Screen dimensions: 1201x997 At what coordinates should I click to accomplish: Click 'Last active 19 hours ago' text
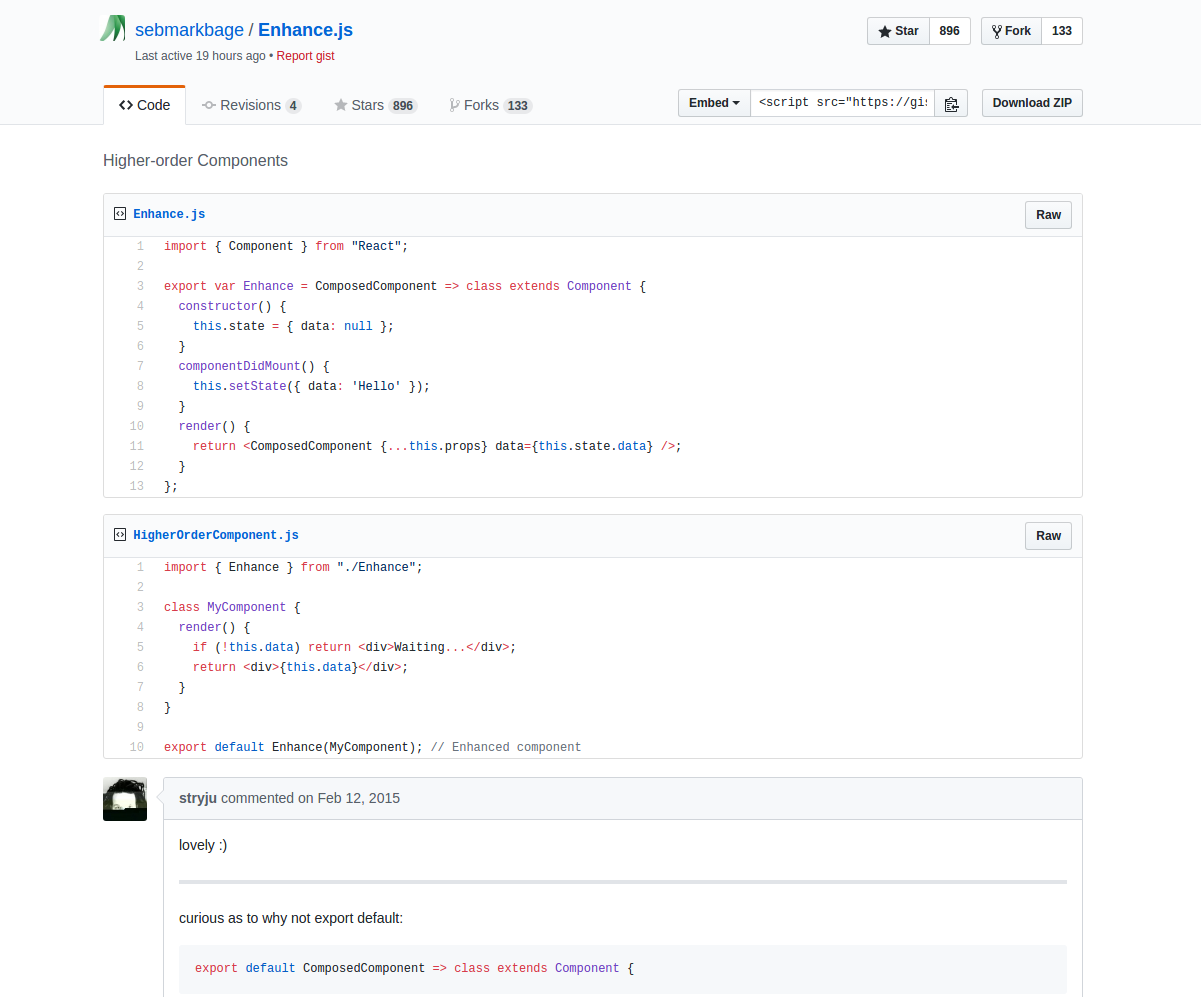point(200,56)
